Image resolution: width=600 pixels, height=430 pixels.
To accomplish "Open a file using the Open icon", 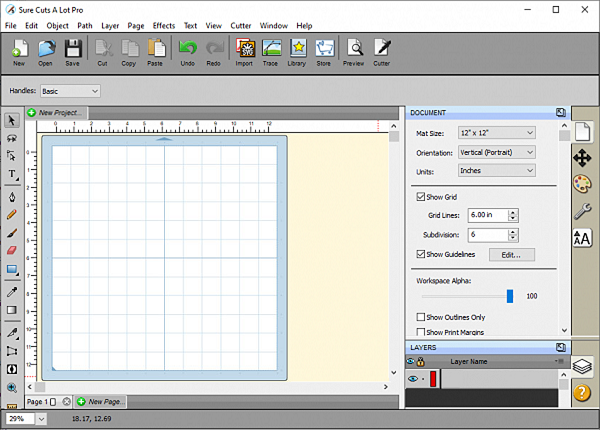I will click(46, 52).
